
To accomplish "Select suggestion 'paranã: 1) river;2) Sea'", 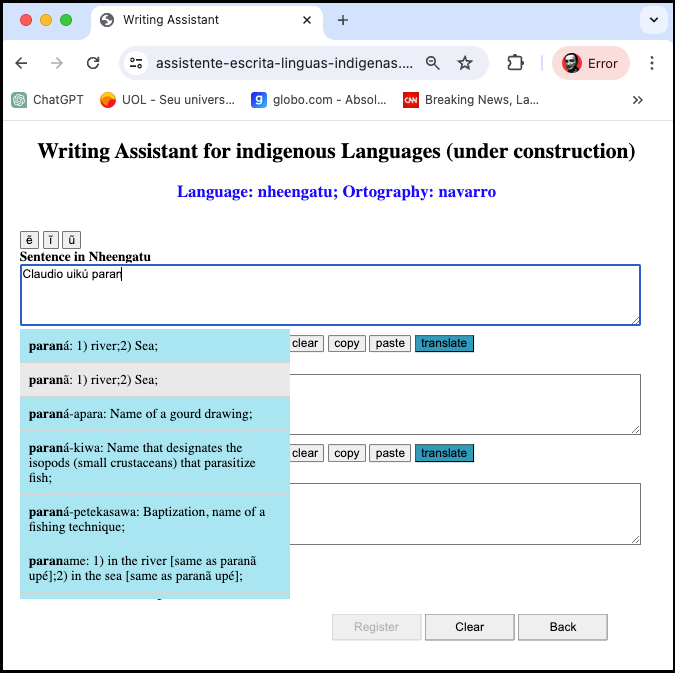I will tap(155, 380).
